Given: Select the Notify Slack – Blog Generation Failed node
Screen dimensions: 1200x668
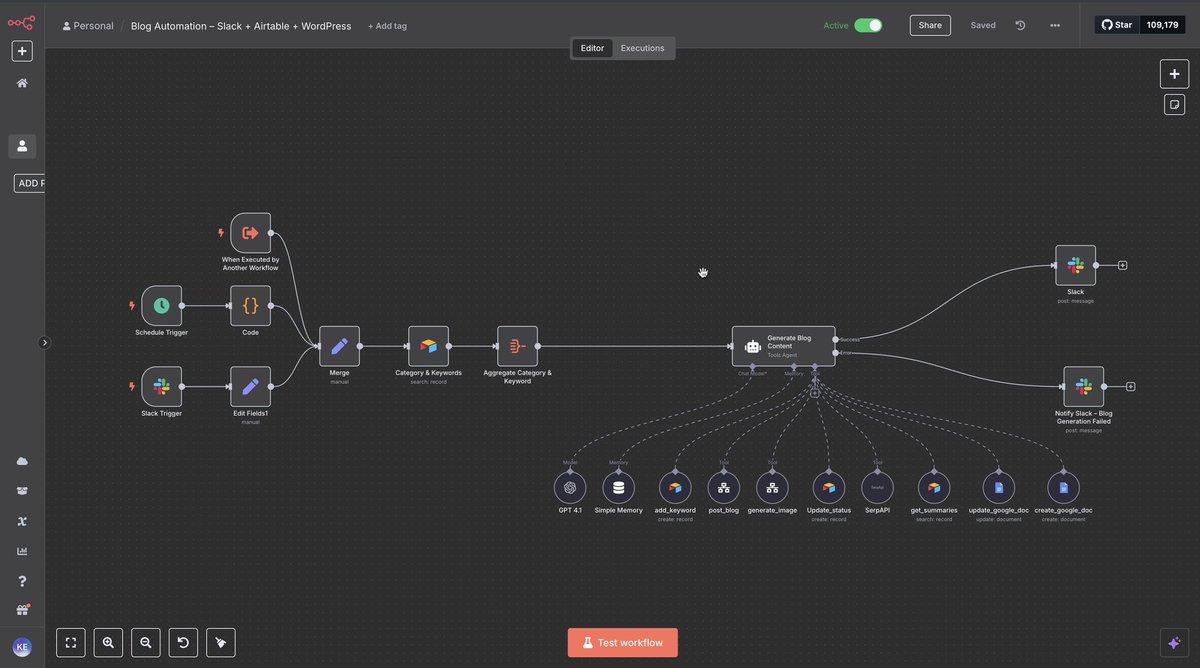Looking at the screenshot, I should pyautogui.click(x=1083, y=386).
